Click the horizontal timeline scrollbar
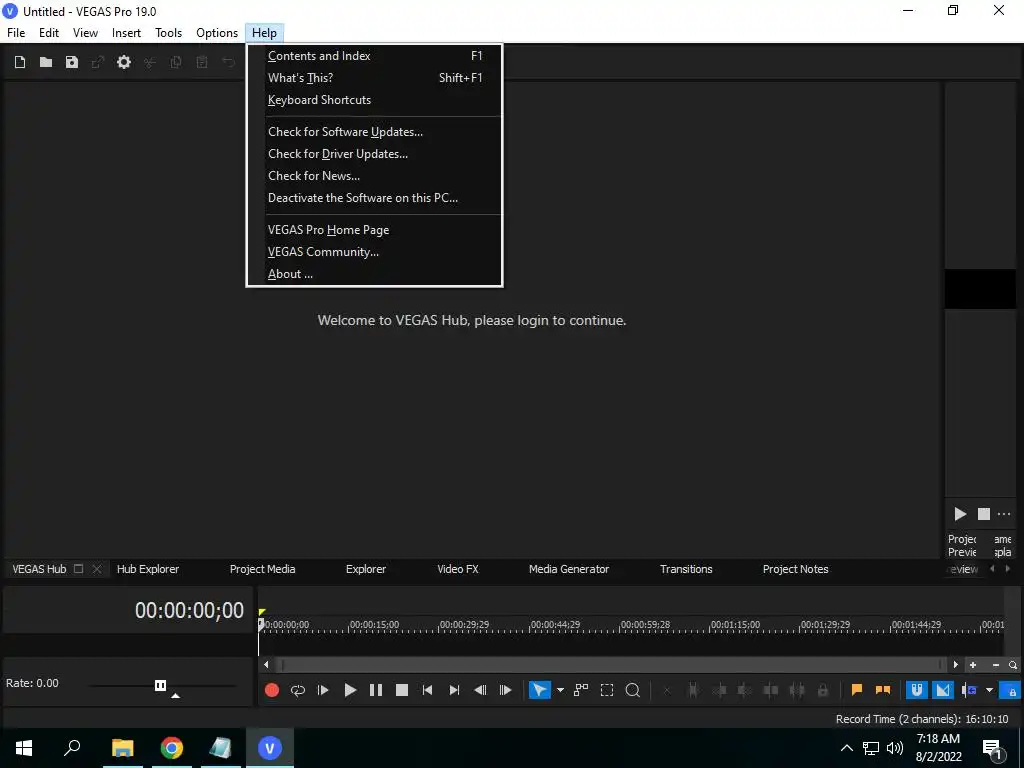Viewport: 1024px width, 768px height. point(613,665)
